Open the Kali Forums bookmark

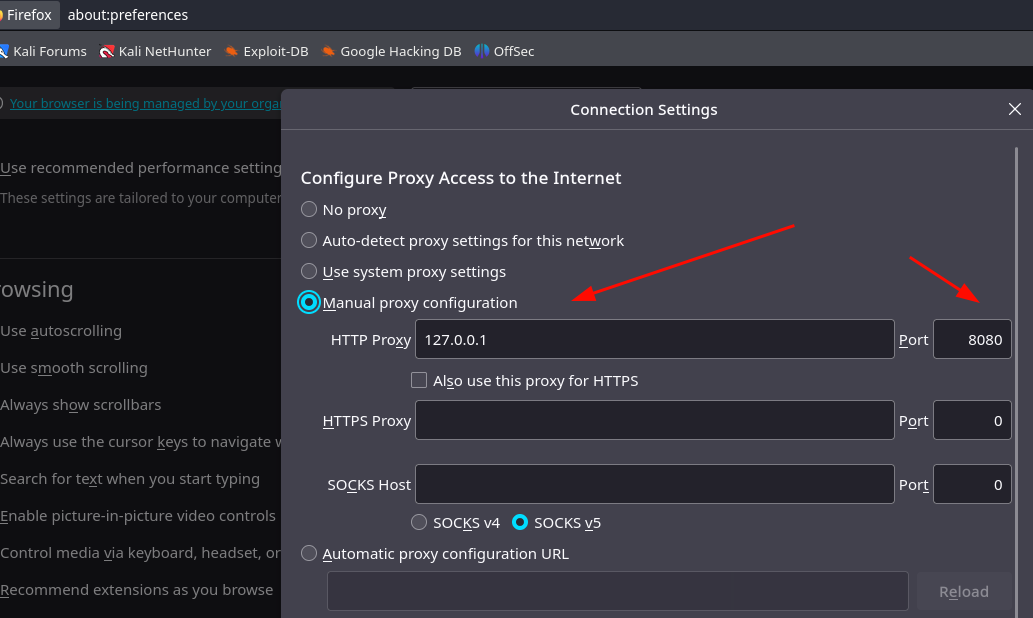click(43, 51)
